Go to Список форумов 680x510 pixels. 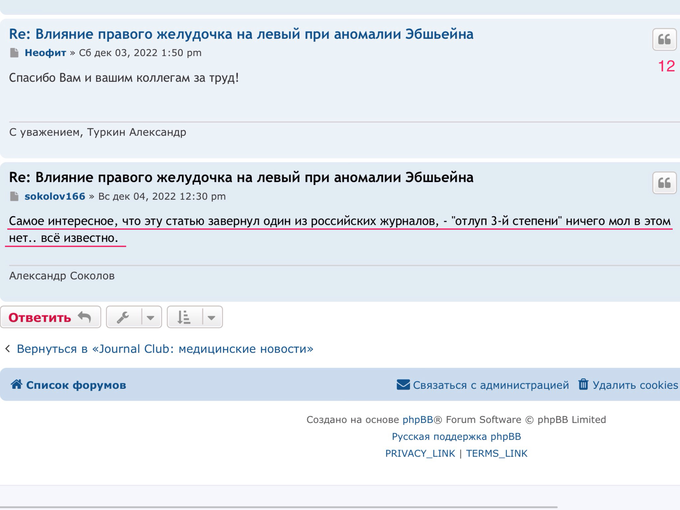click(69, 385)
